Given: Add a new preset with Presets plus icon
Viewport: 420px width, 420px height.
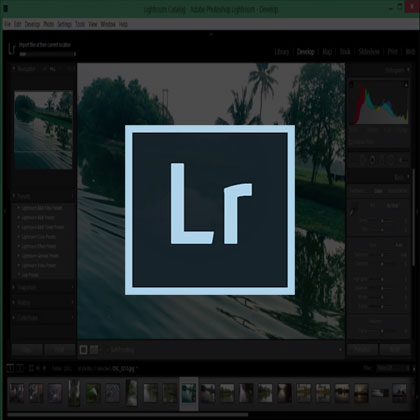Looking at the screenshot, I should tap(72, 196).
